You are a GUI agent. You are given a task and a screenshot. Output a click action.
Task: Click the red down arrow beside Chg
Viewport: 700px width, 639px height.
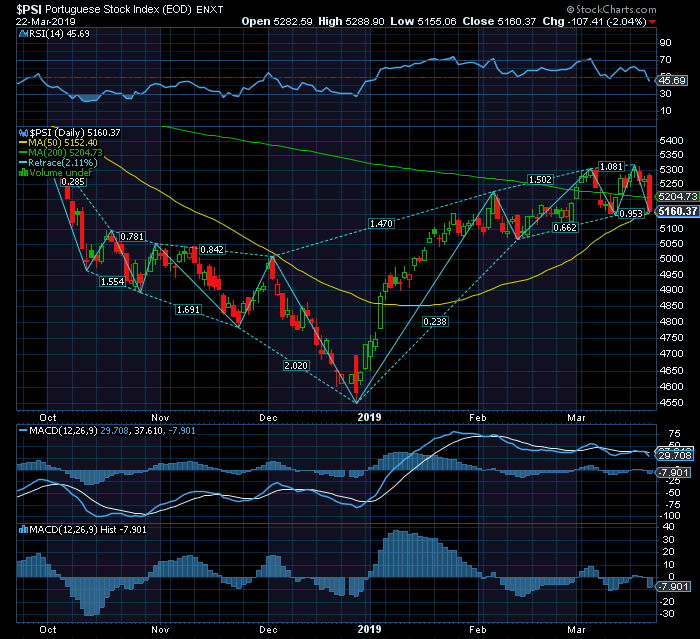pos(653,21)
